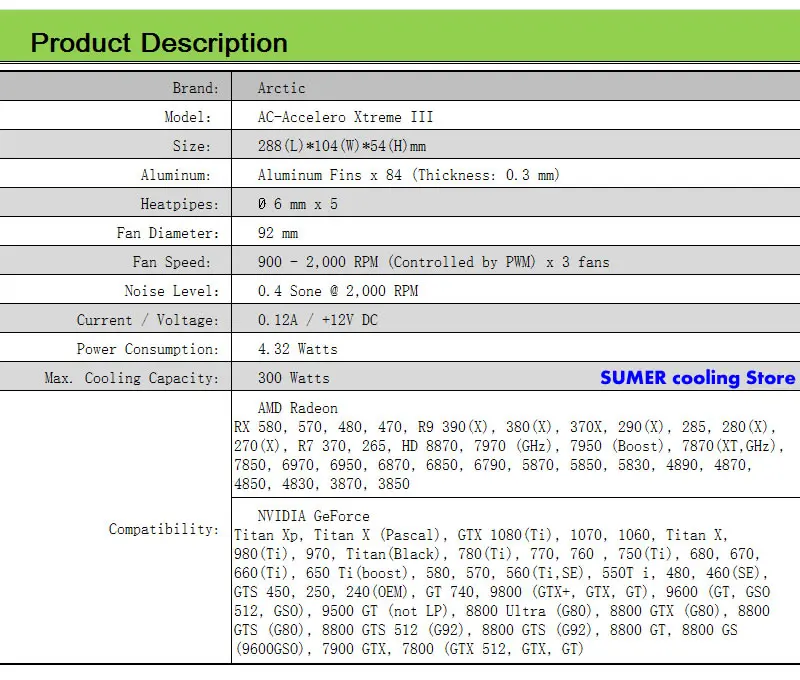Viewport: 800px width, 680px height.
Task: Select the 'Ø 6 mm x 5' value
Action: pyautogui.click(x=298, y=205)
